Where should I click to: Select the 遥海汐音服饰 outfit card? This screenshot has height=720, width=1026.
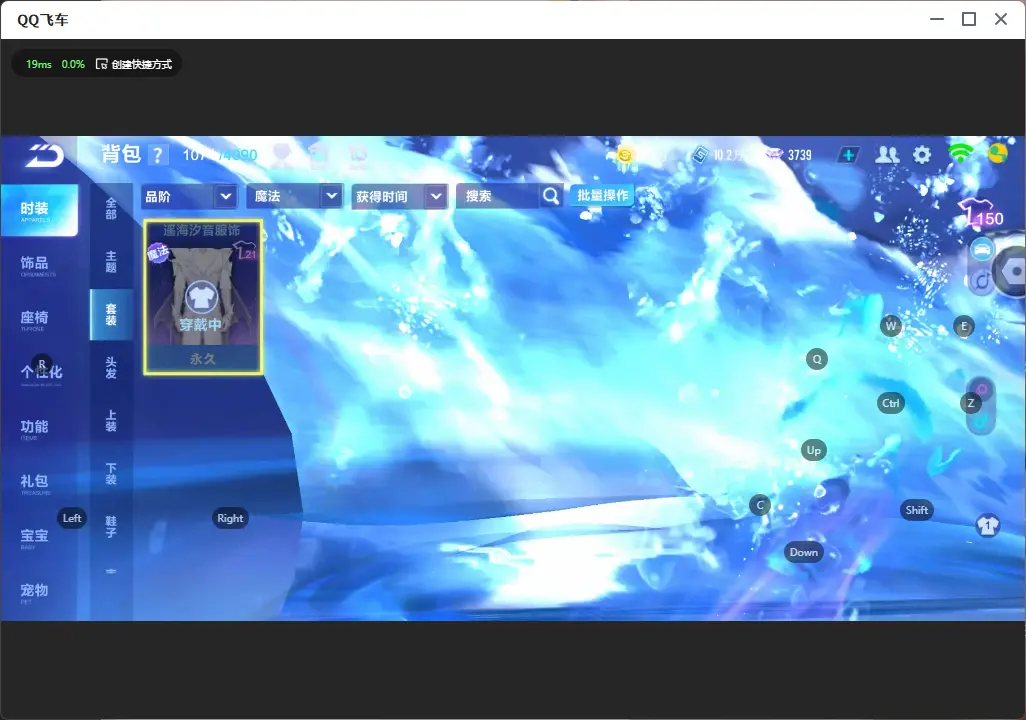coord(203,297)
